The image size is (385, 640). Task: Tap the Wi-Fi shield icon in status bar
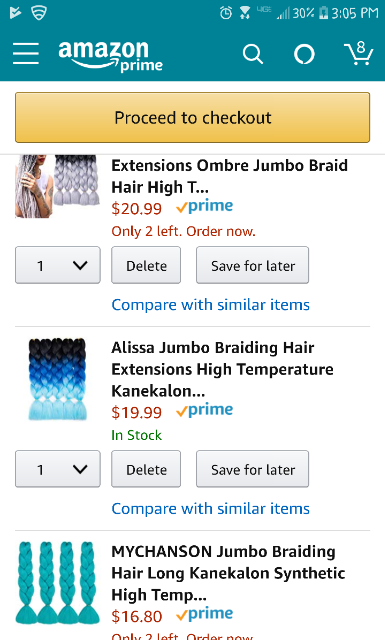[39, 13]
